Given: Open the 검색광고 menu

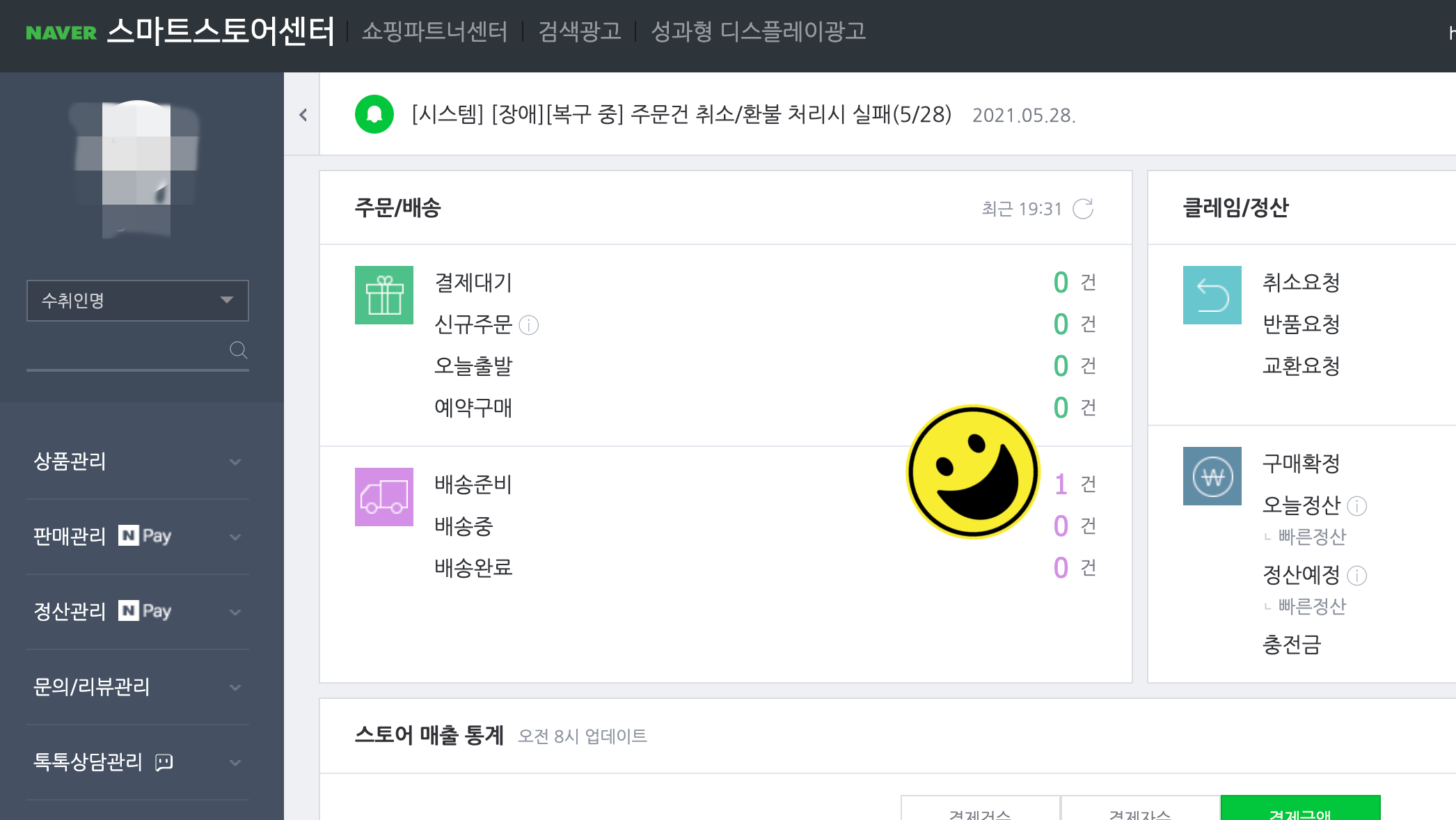Looking at the screenshot, I should pos(580,31).
